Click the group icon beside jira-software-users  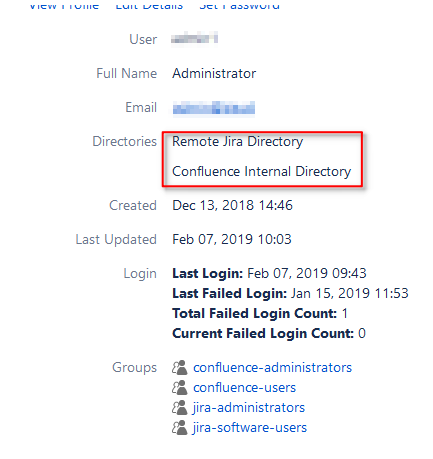pos(180,427)
